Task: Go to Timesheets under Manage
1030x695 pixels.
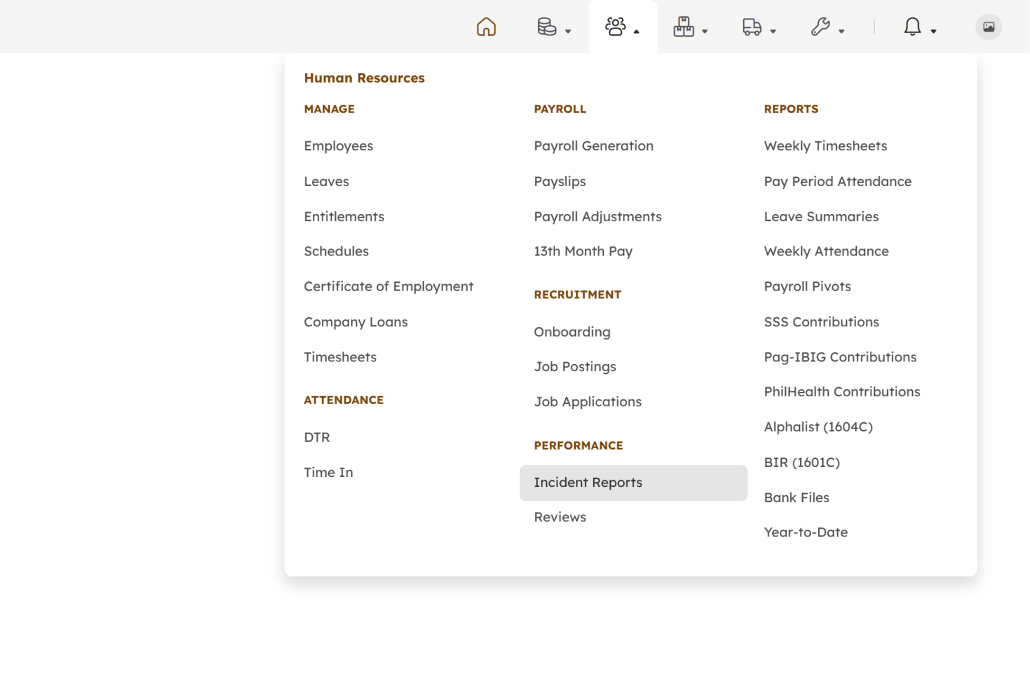Action: (340, 357)
